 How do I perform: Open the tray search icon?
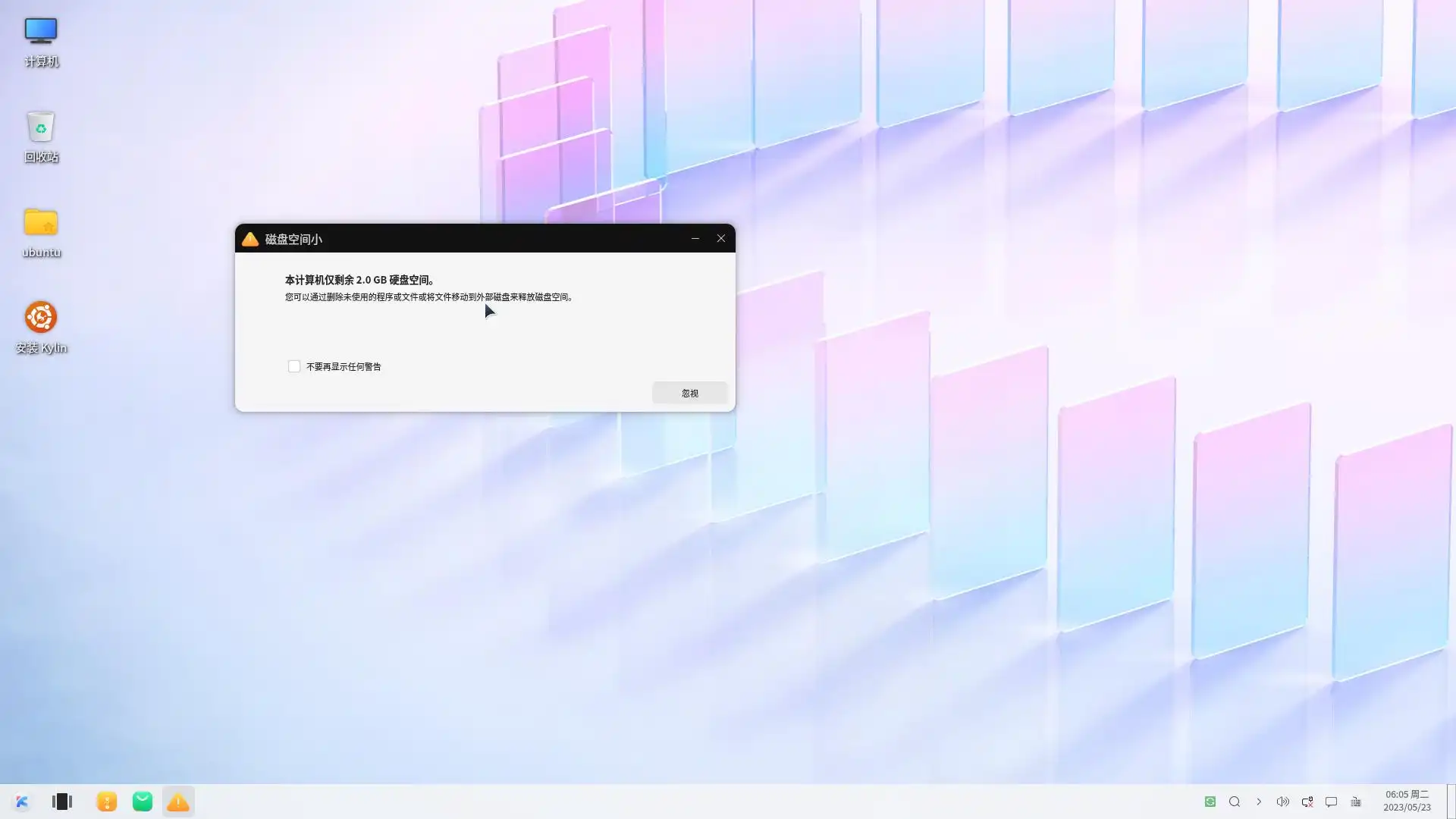point(1235,802)
